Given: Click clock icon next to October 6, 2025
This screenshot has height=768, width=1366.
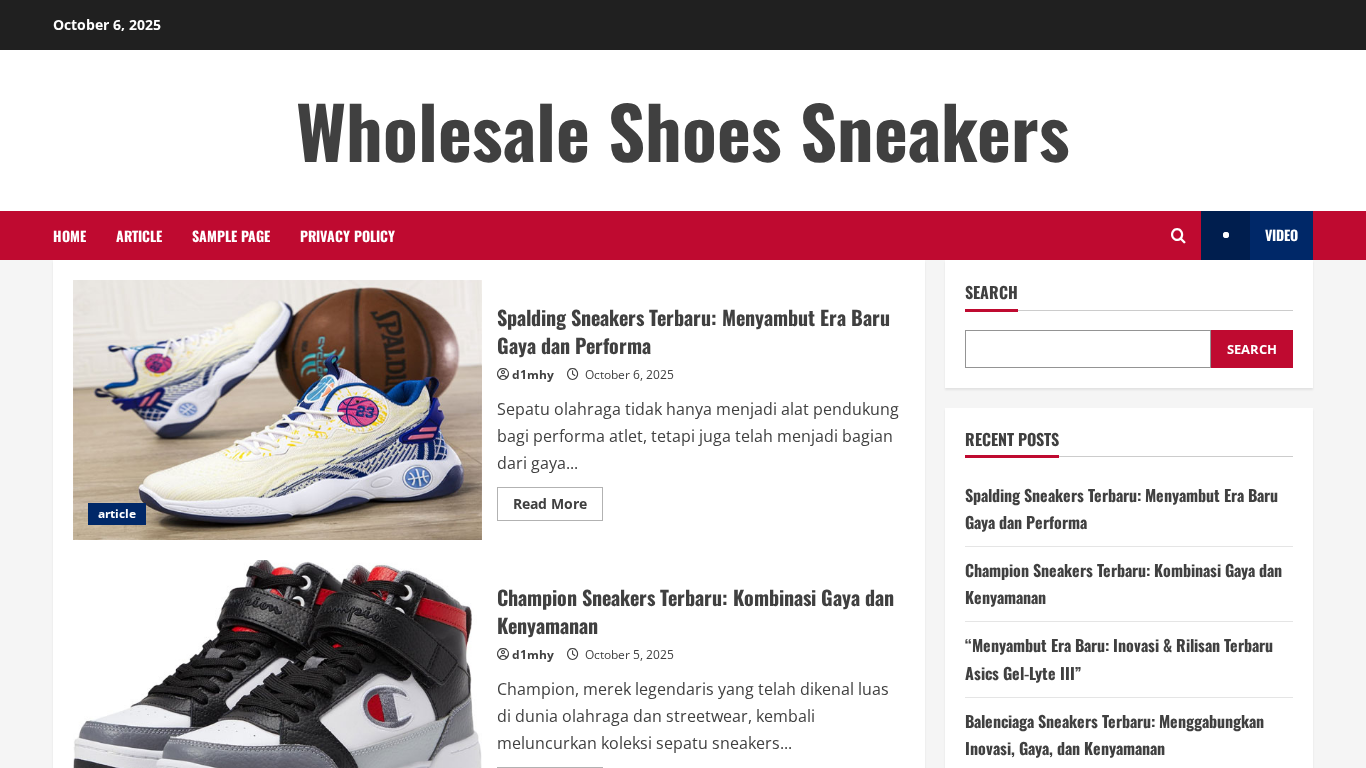Looking at the screenshot, I should pyautogui.click(x=573, y=374).
